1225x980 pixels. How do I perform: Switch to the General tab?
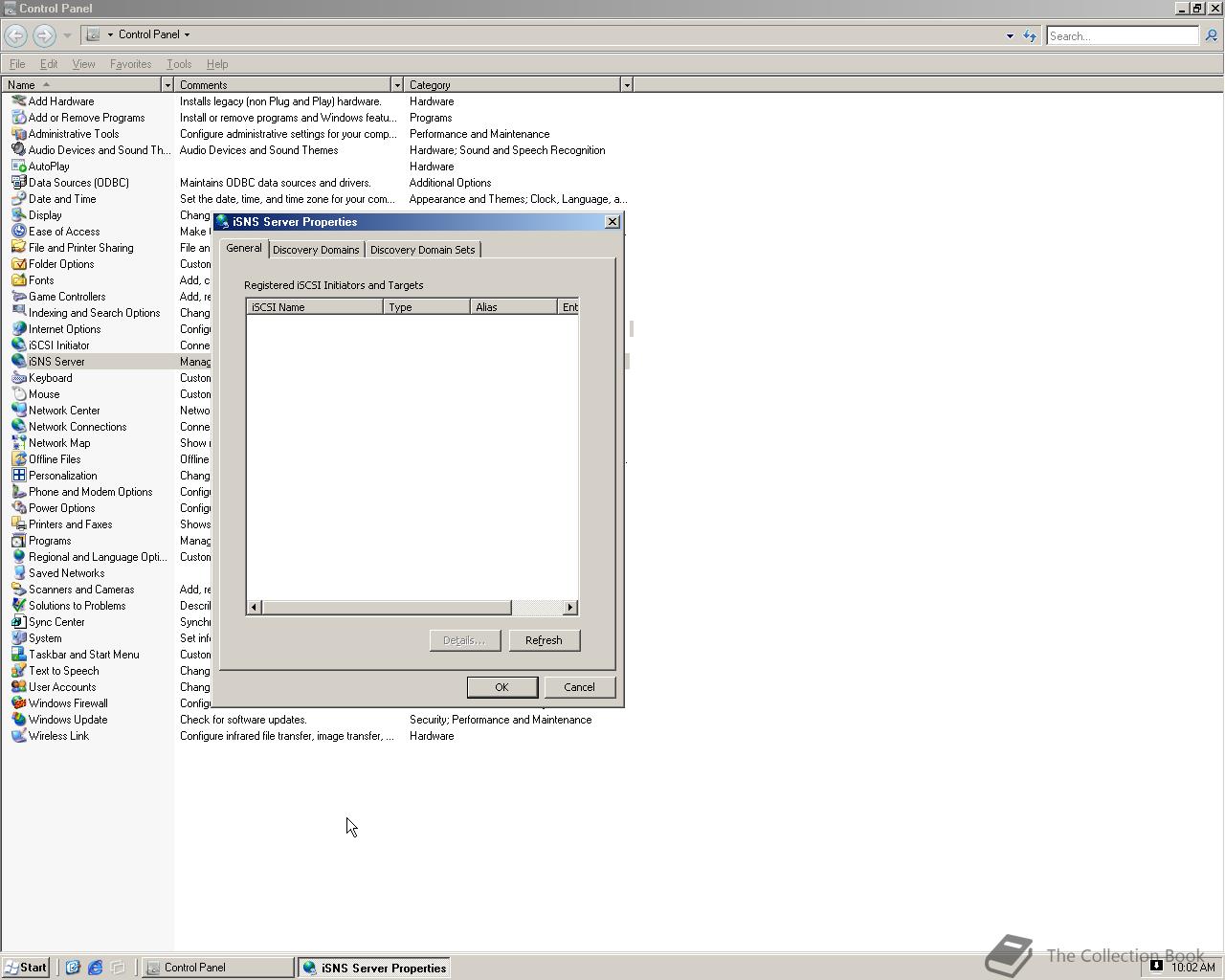tap(244, 248)
